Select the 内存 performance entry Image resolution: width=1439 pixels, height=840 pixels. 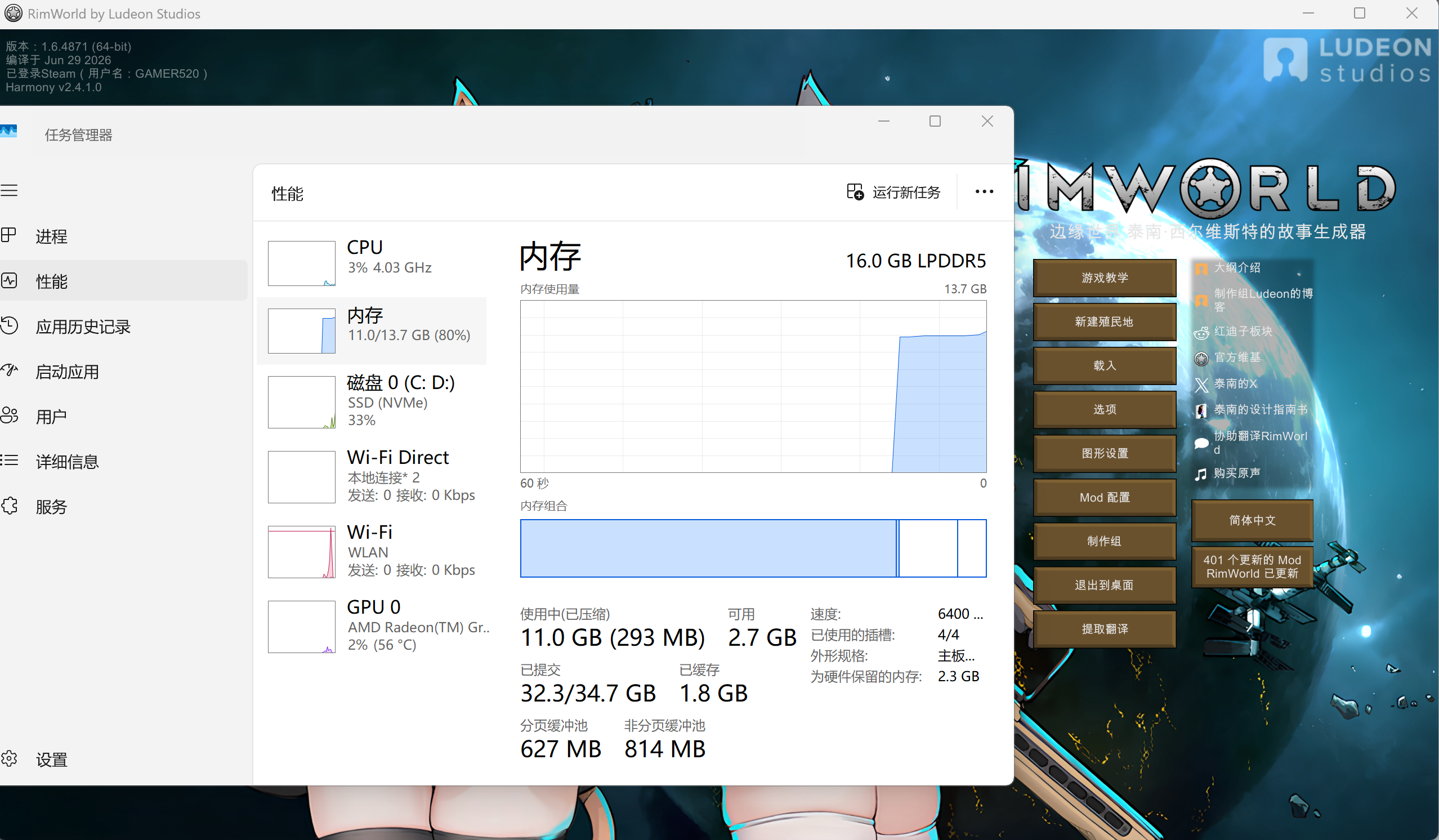[x=372, y=330]
